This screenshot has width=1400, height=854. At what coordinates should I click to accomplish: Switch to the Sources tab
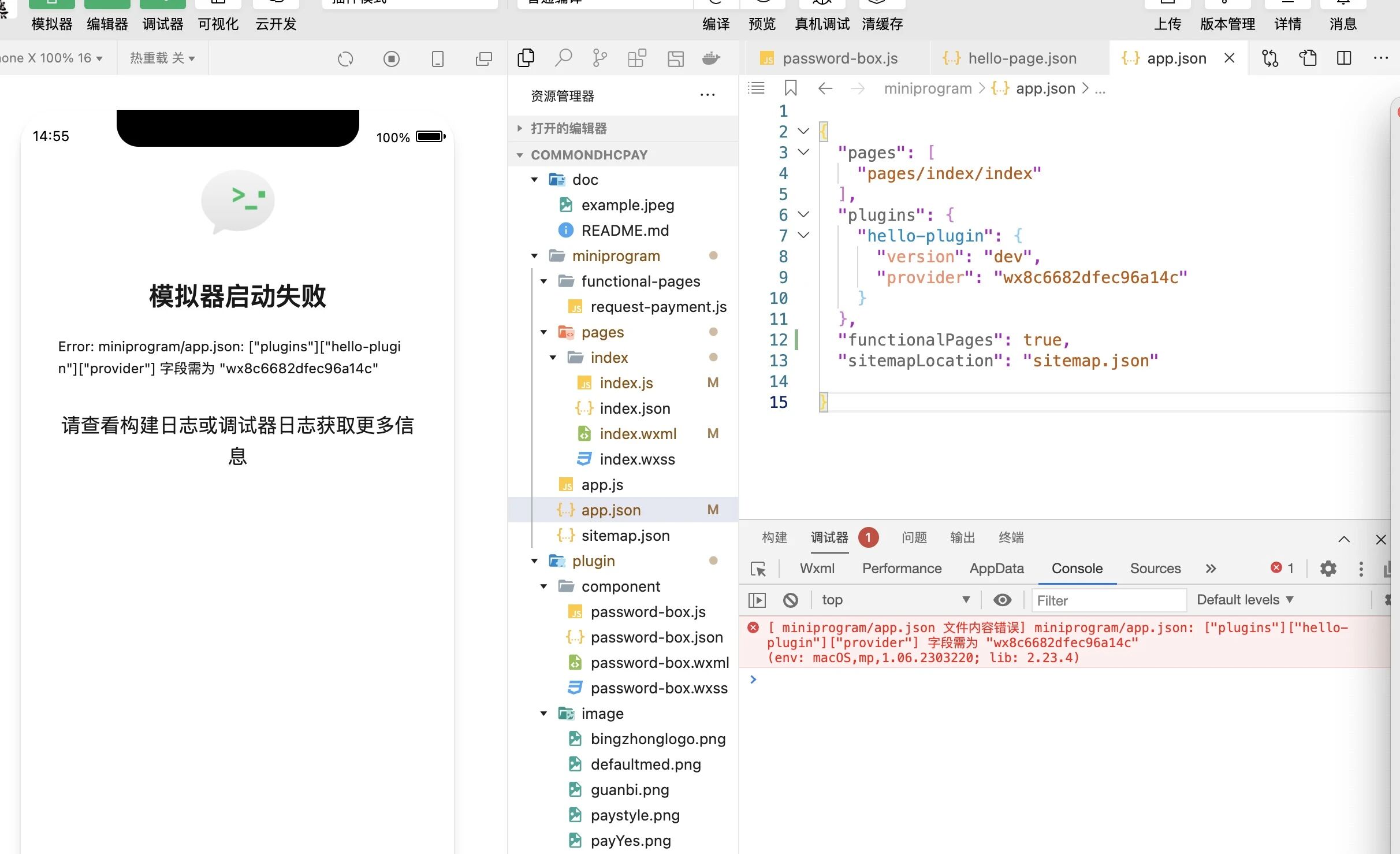tap(1155, 569)
